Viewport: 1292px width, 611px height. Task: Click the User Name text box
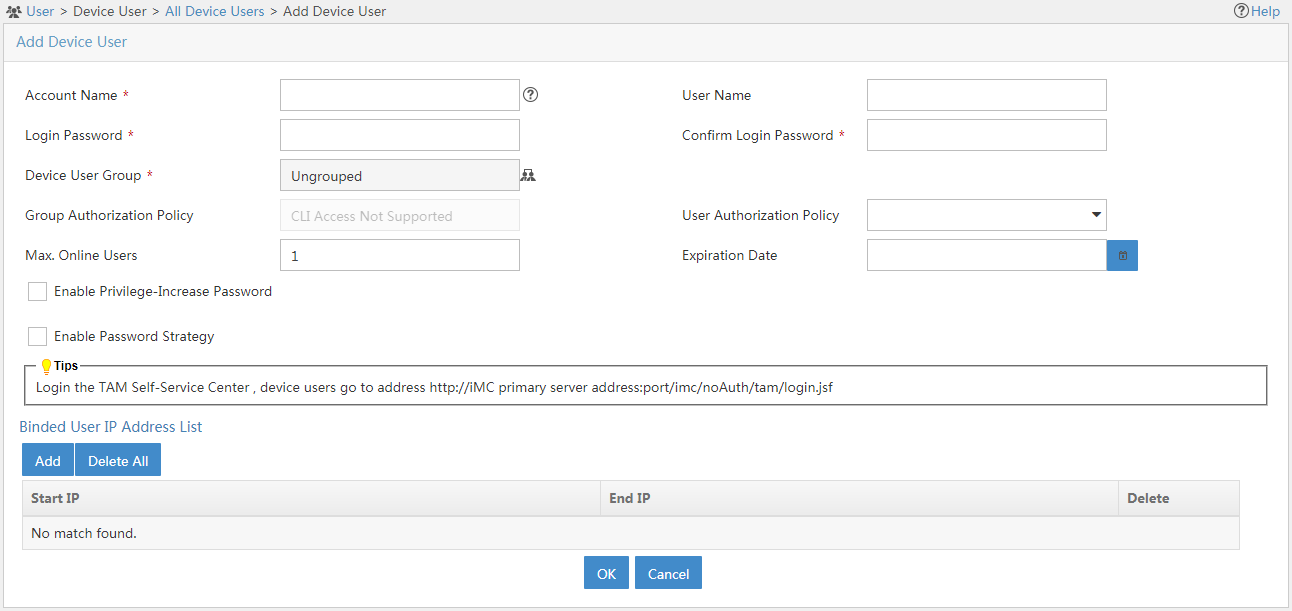[x=986, y=95]
